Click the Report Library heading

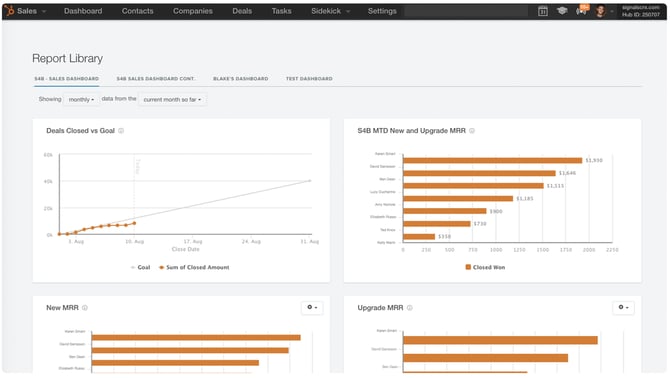click(68, 59)
